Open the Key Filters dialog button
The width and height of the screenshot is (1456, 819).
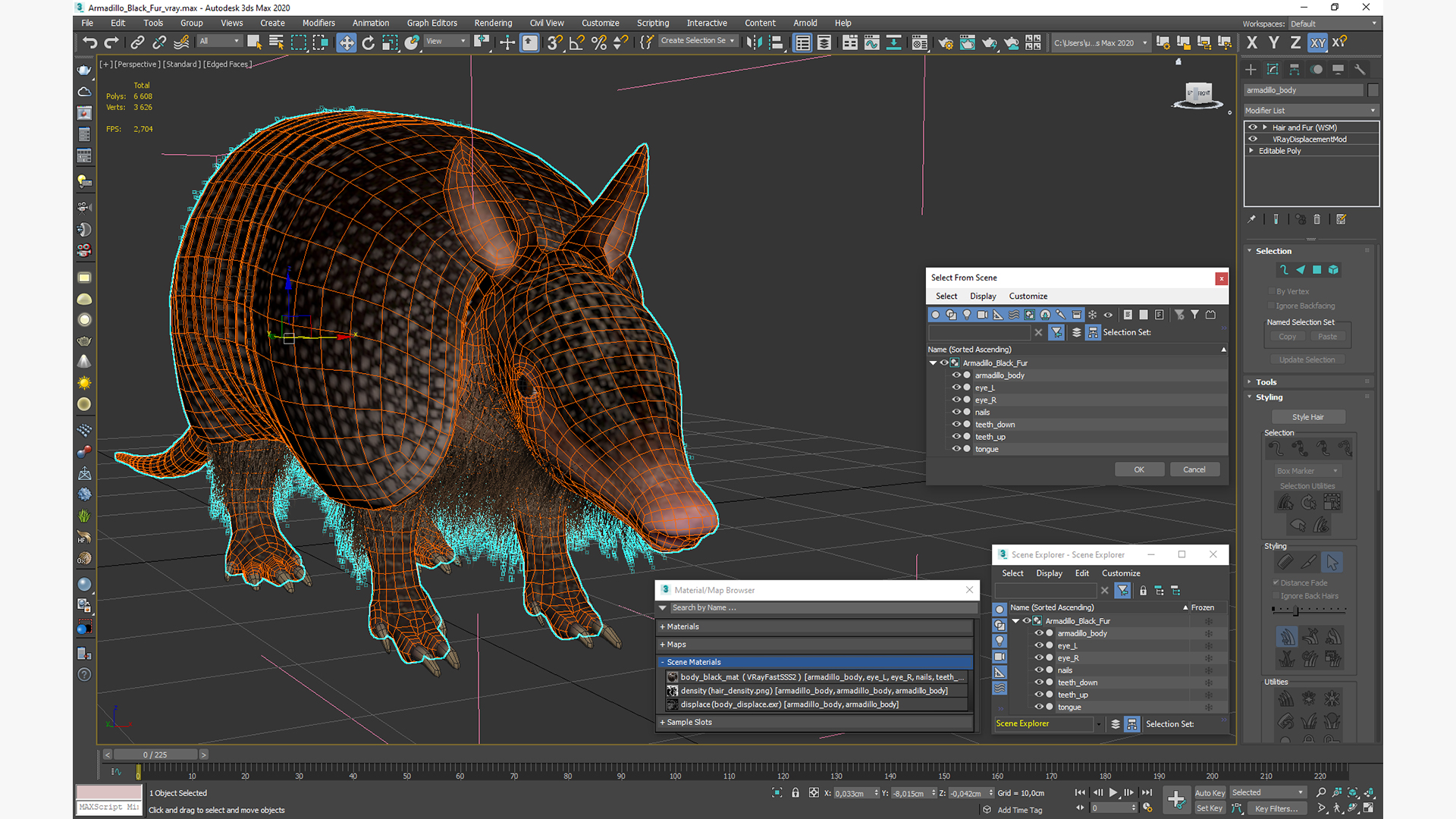coord(1276,808)
